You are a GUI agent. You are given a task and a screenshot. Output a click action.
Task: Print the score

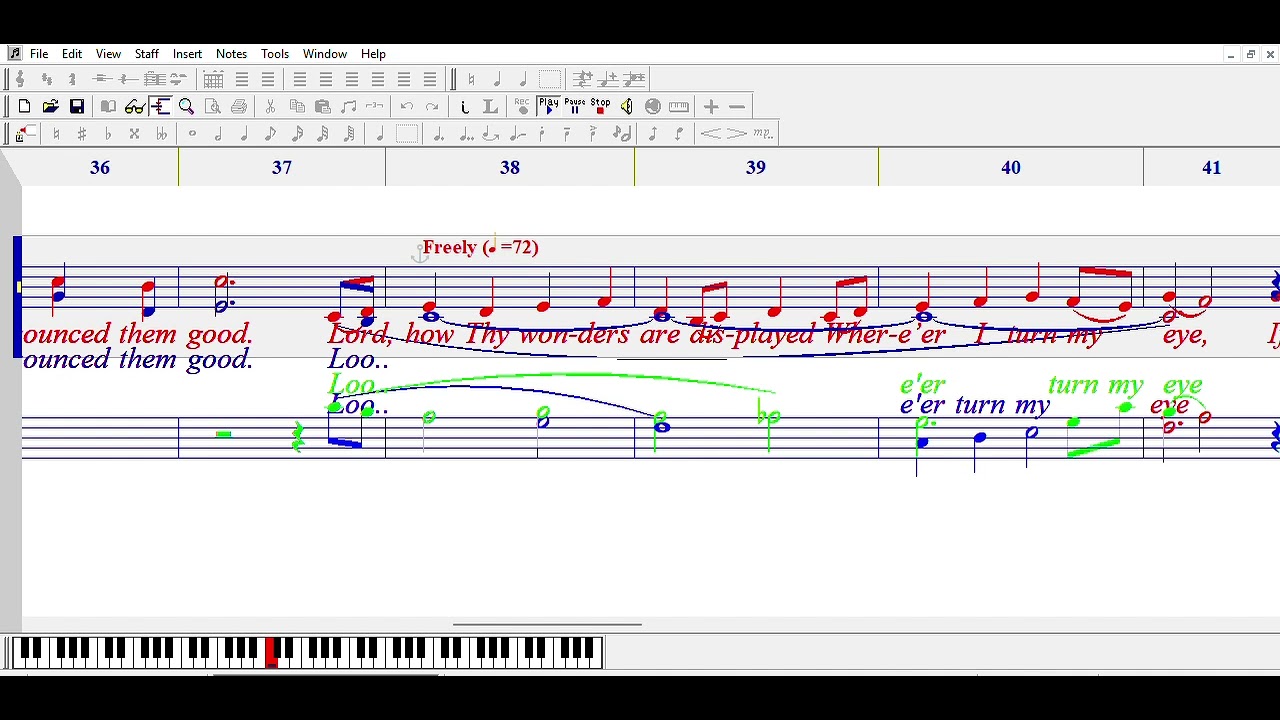[x=239, y=107]
